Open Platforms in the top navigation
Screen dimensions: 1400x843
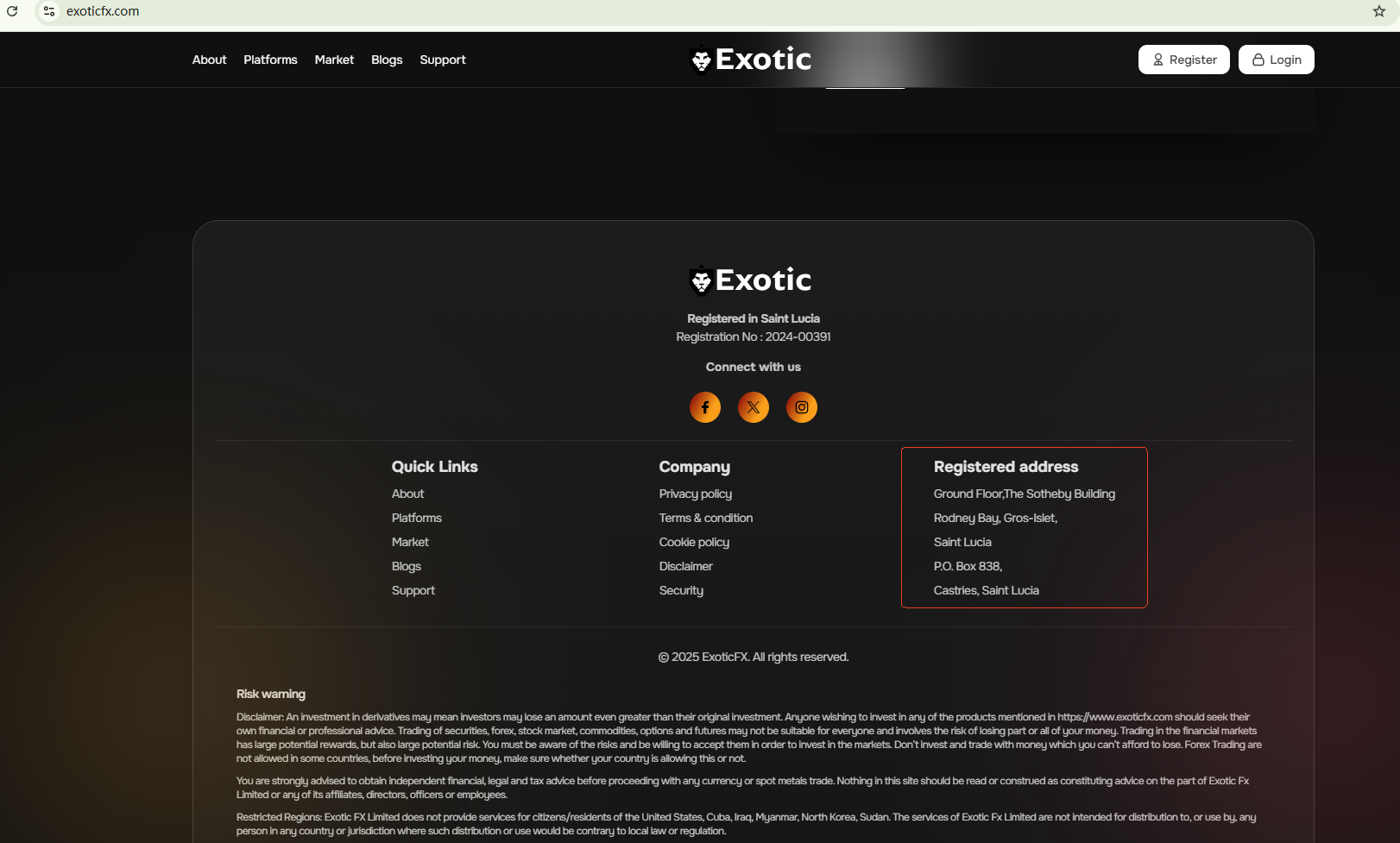coord(270,60)
